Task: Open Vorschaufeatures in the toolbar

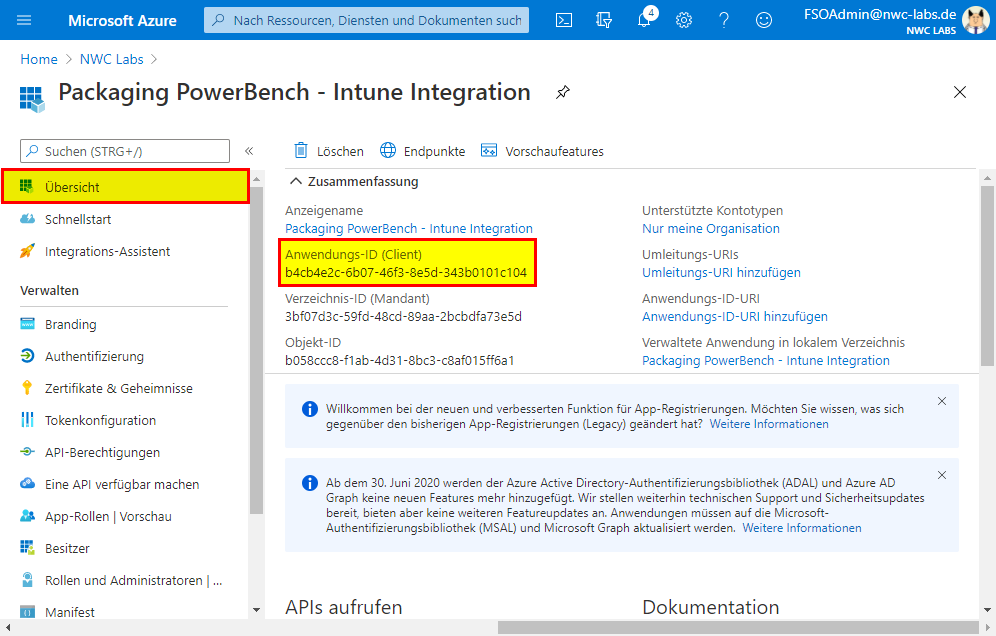Action: pyautogui.click(x=542, y=151)
